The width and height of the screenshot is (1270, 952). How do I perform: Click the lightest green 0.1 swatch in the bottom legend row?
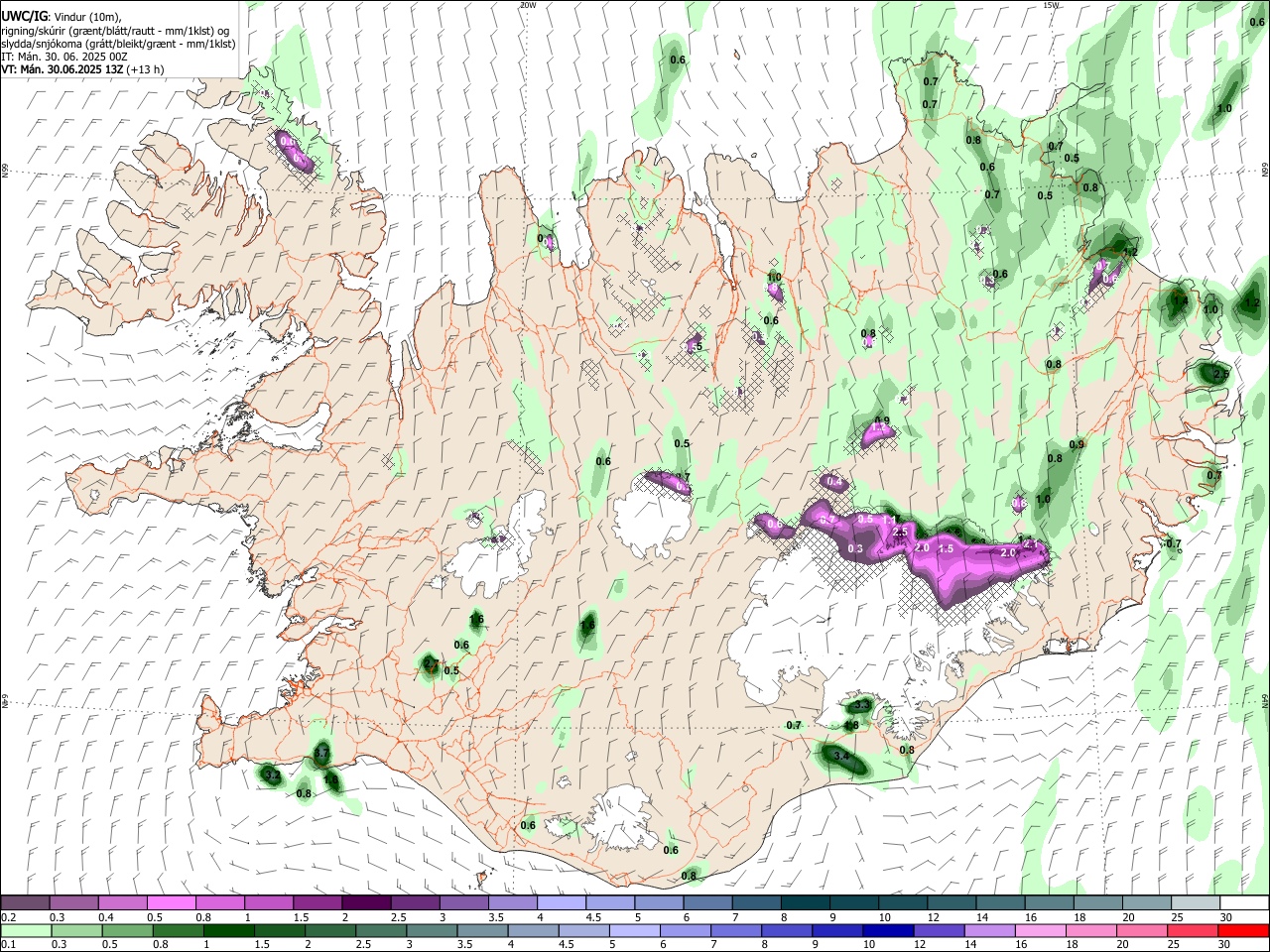point(25,930)
